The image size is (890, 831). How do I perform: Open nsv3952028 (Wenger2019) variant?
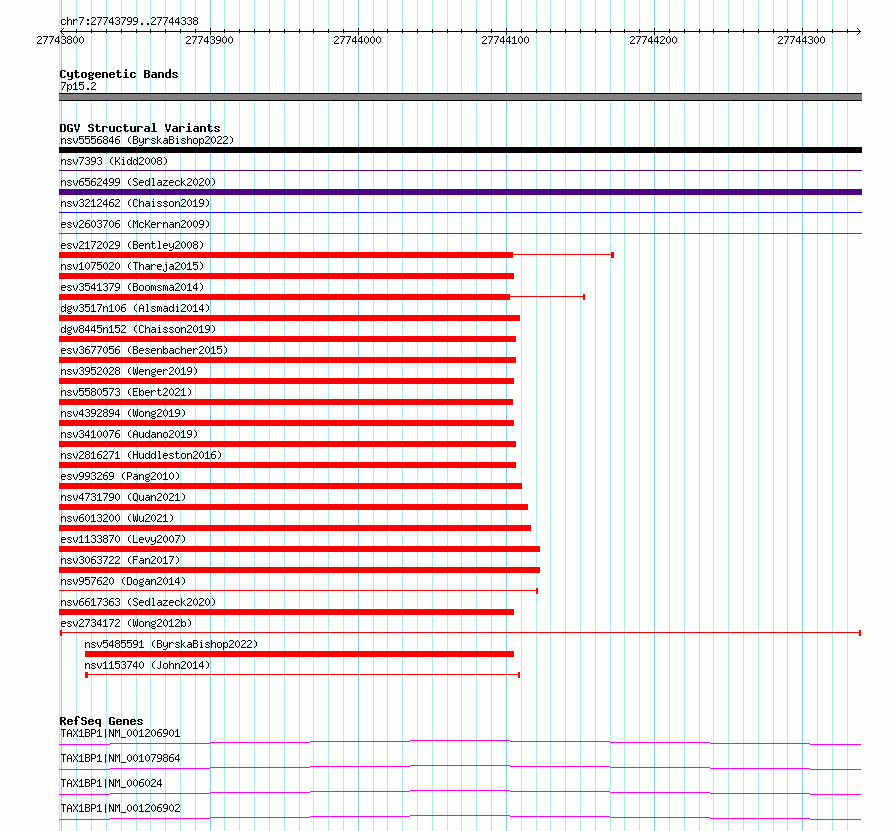(129, 371)
